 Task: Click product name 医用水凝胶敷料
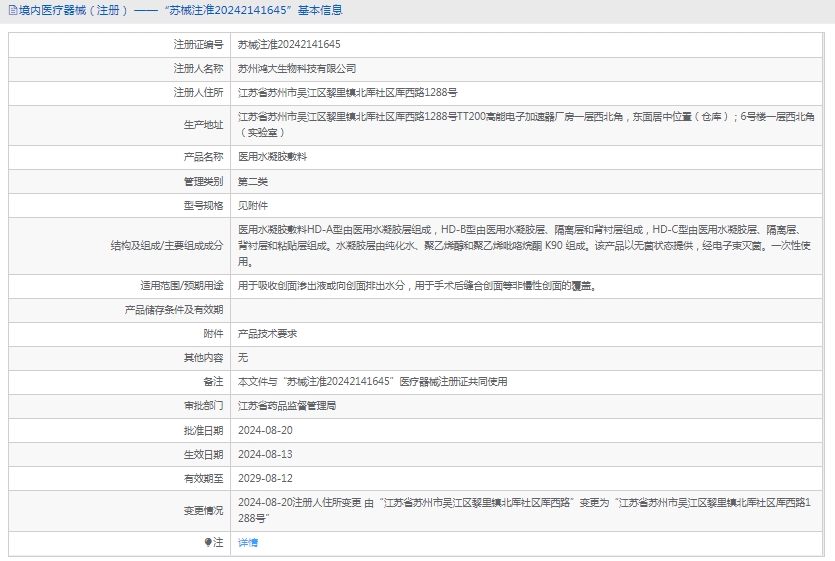[x=272, y=157]
